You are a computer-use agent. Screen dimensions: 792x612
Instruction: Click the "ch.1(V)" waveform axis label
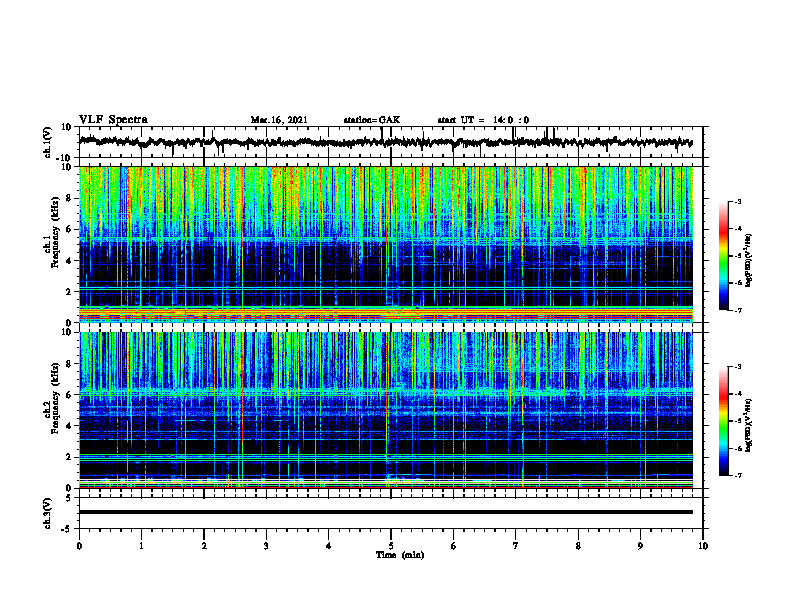tap(48, 142)
